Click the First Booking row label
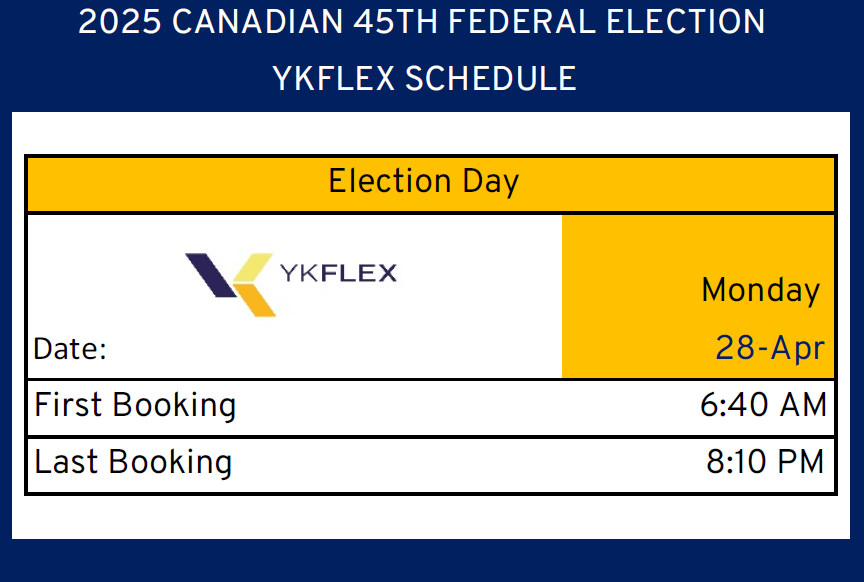The width and height of the screenshot is (864, 582). [136, 405]
